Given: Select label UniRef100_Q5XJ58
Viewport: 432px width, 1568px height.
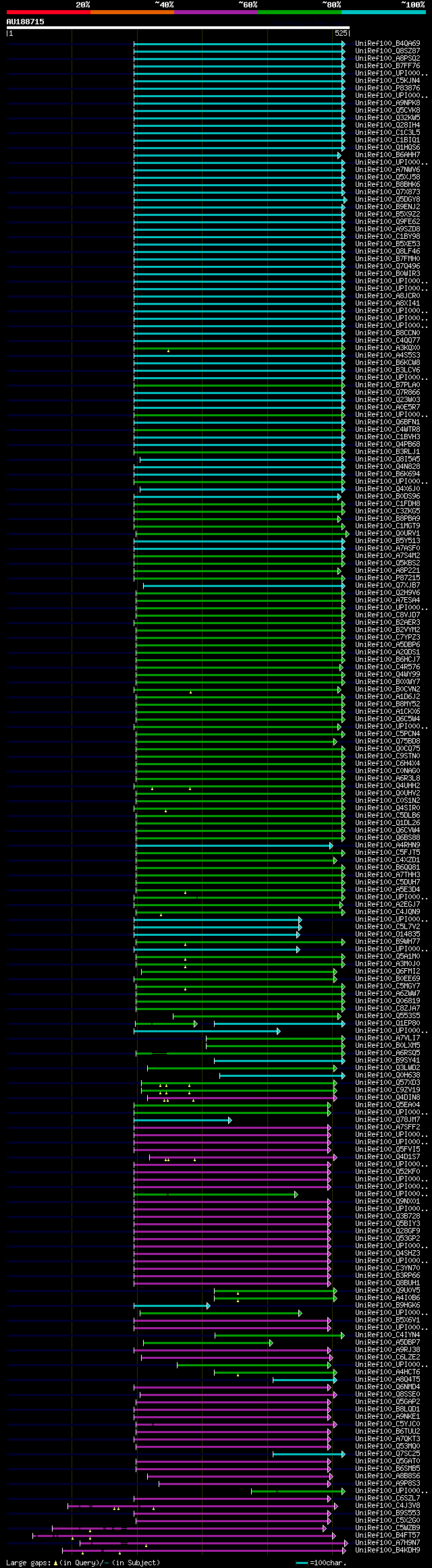Looking at the screenshot, I should click(387, 177).
